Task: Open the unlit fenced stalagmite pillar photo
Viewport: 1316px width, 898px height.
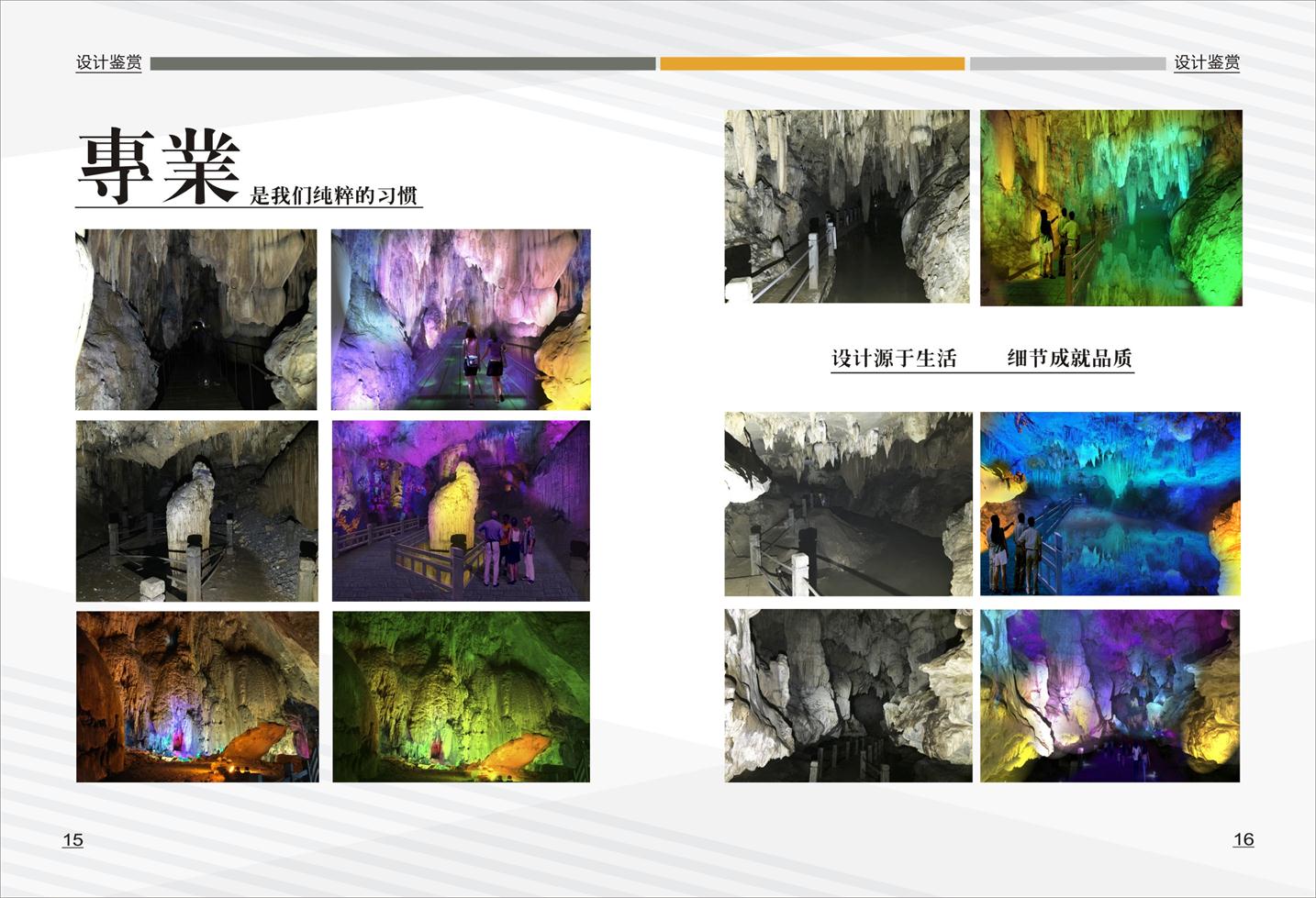Action: pyautogui.click(x=197, y=511)
